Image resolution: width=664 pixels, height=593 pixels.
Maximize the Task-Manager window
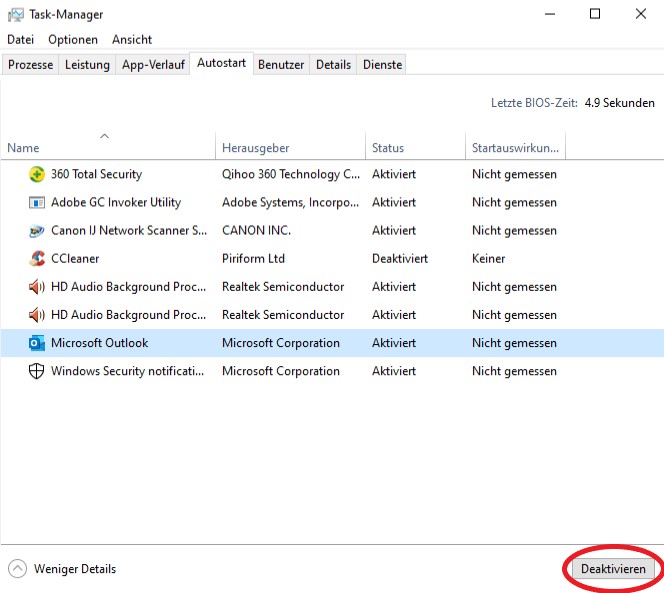click(595, 14)
